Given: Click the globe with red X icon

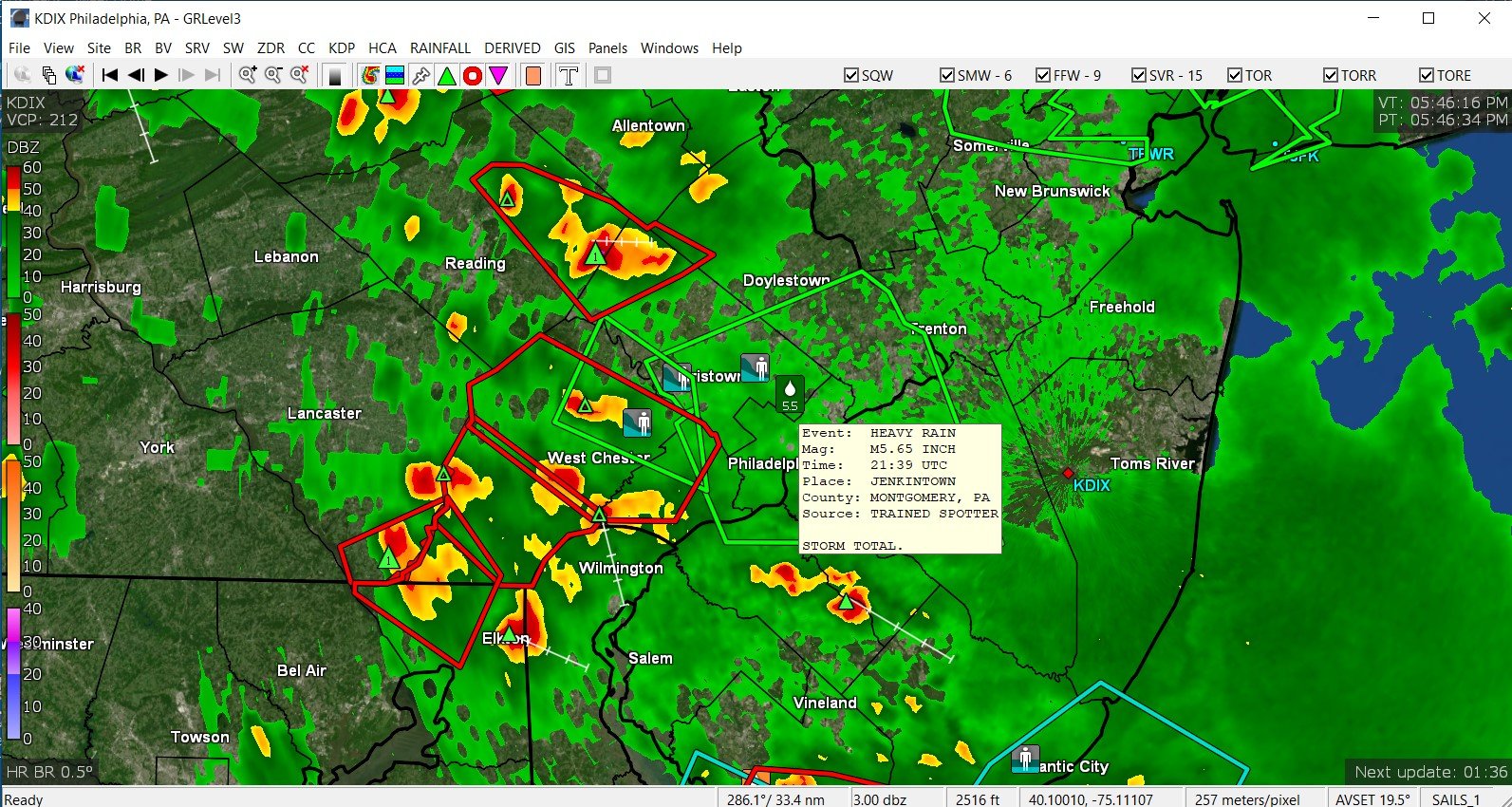Looking at the screenshot, I should pos(75,75).
